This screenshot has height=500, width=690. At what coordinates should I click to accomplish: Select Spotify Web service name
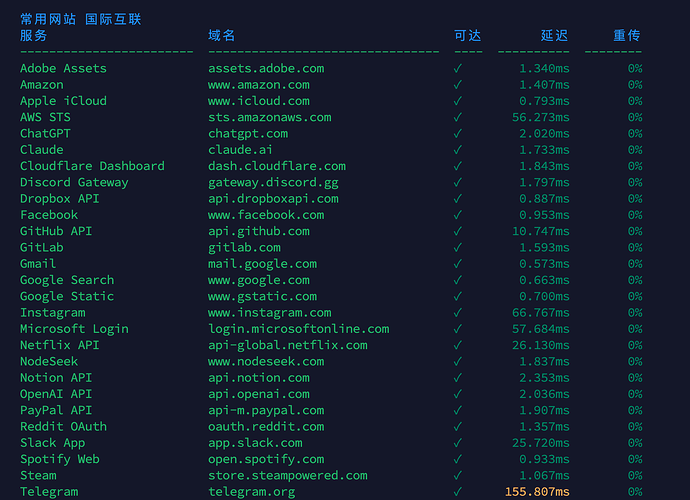[x=60, y=460]
